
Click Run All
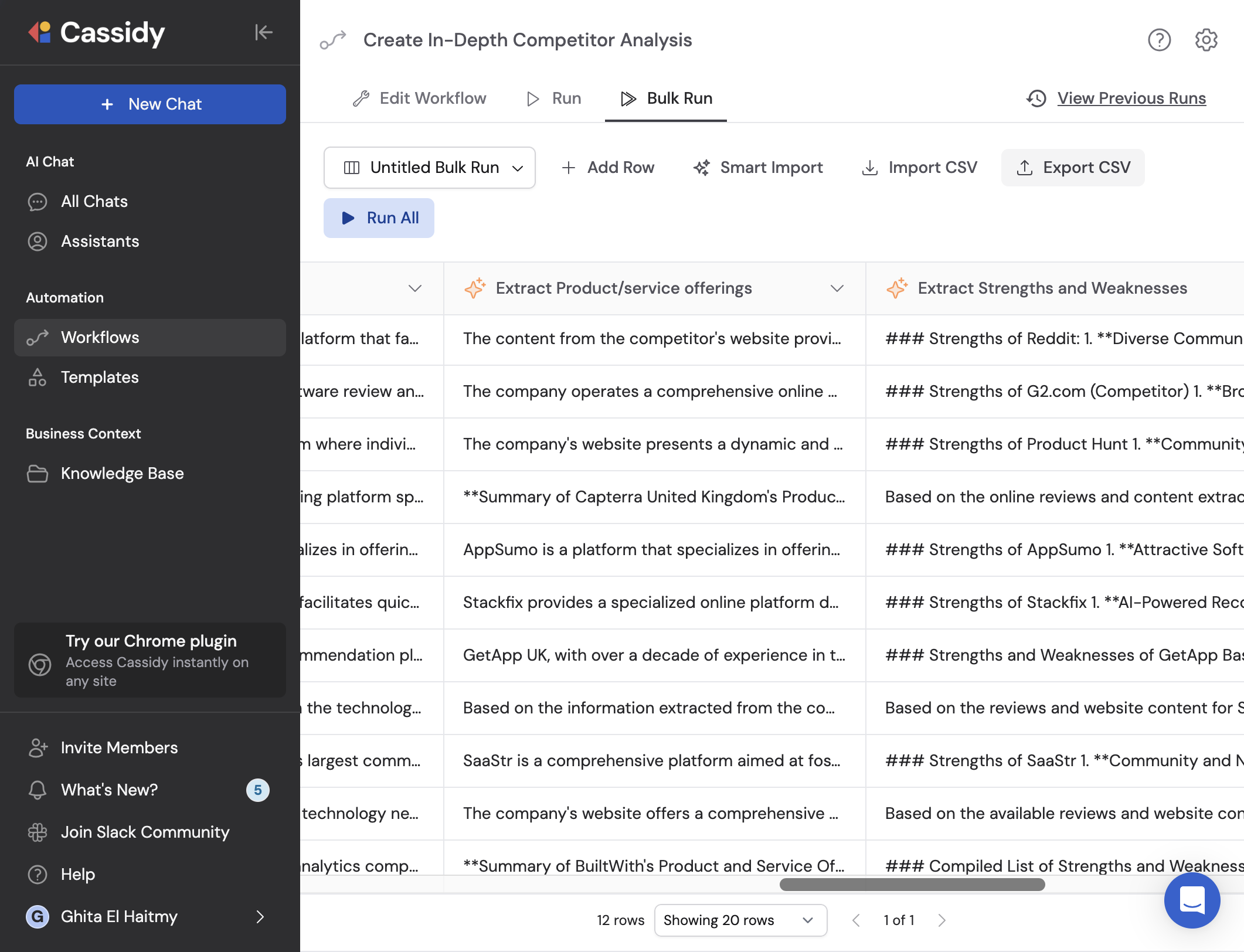tap(379, 218)
